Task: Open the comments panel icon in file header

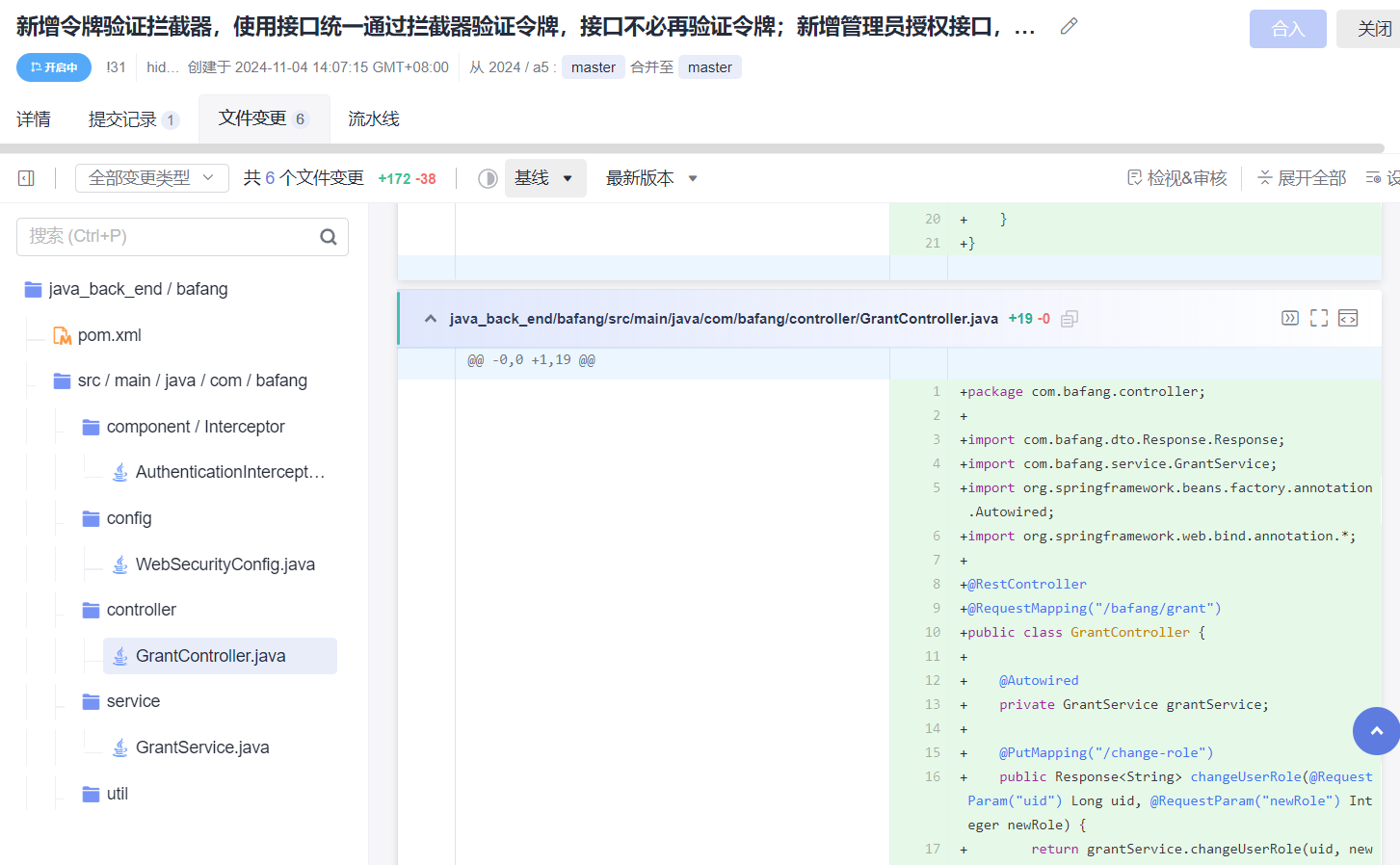Action: [1289, 318]
